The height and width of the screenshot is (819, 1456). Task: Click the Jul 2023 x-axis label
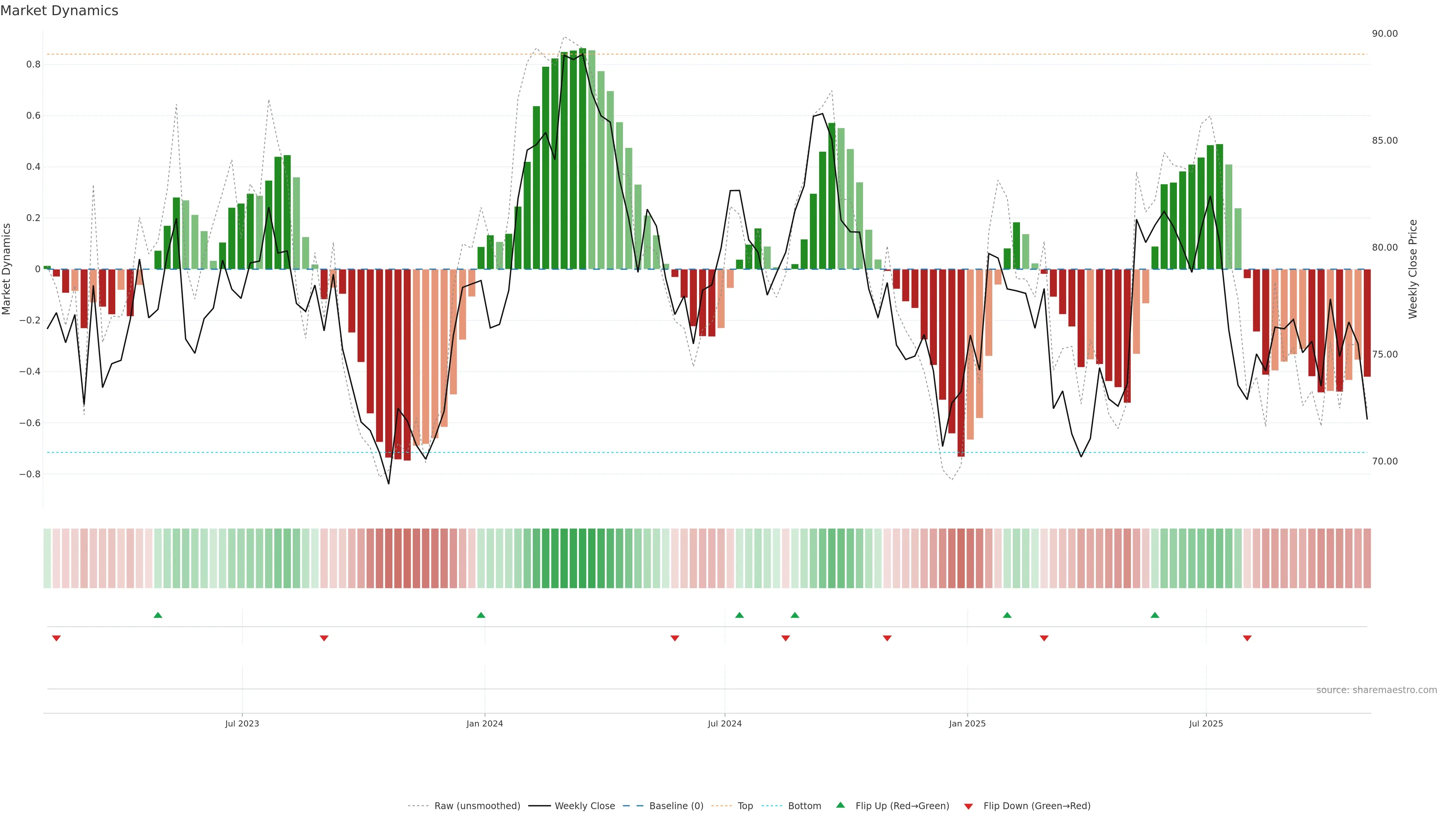[242, 723]
